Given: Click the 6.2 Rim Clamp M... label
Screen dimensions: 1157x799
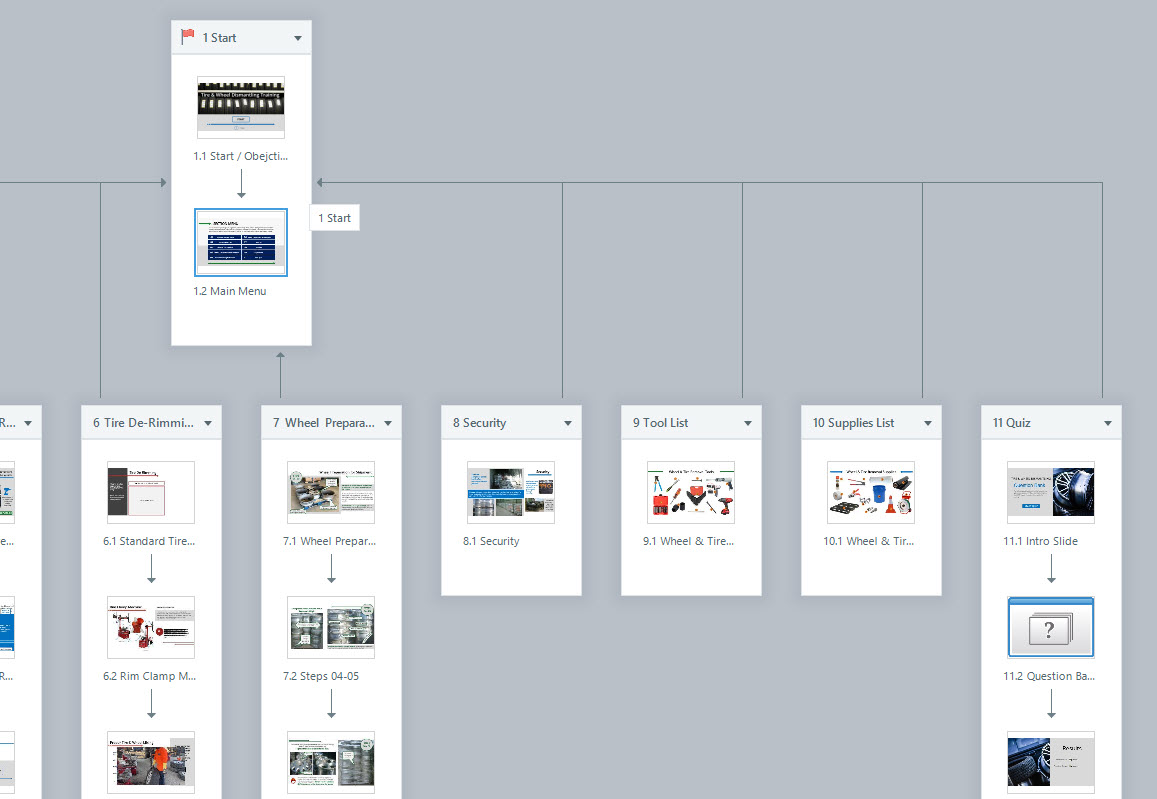Looking at the screenshot, I should (149, 676).
